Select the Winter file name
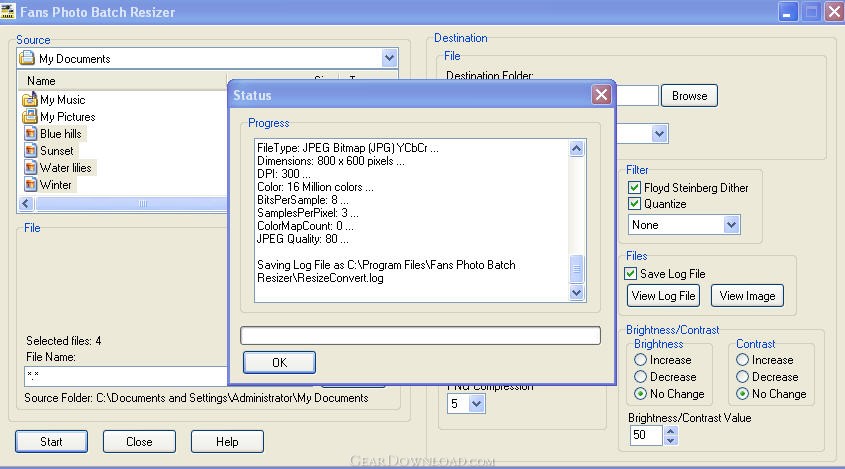The height and width of the screenshot is (469, 845). pyautogui.click(x=56, y=185)
